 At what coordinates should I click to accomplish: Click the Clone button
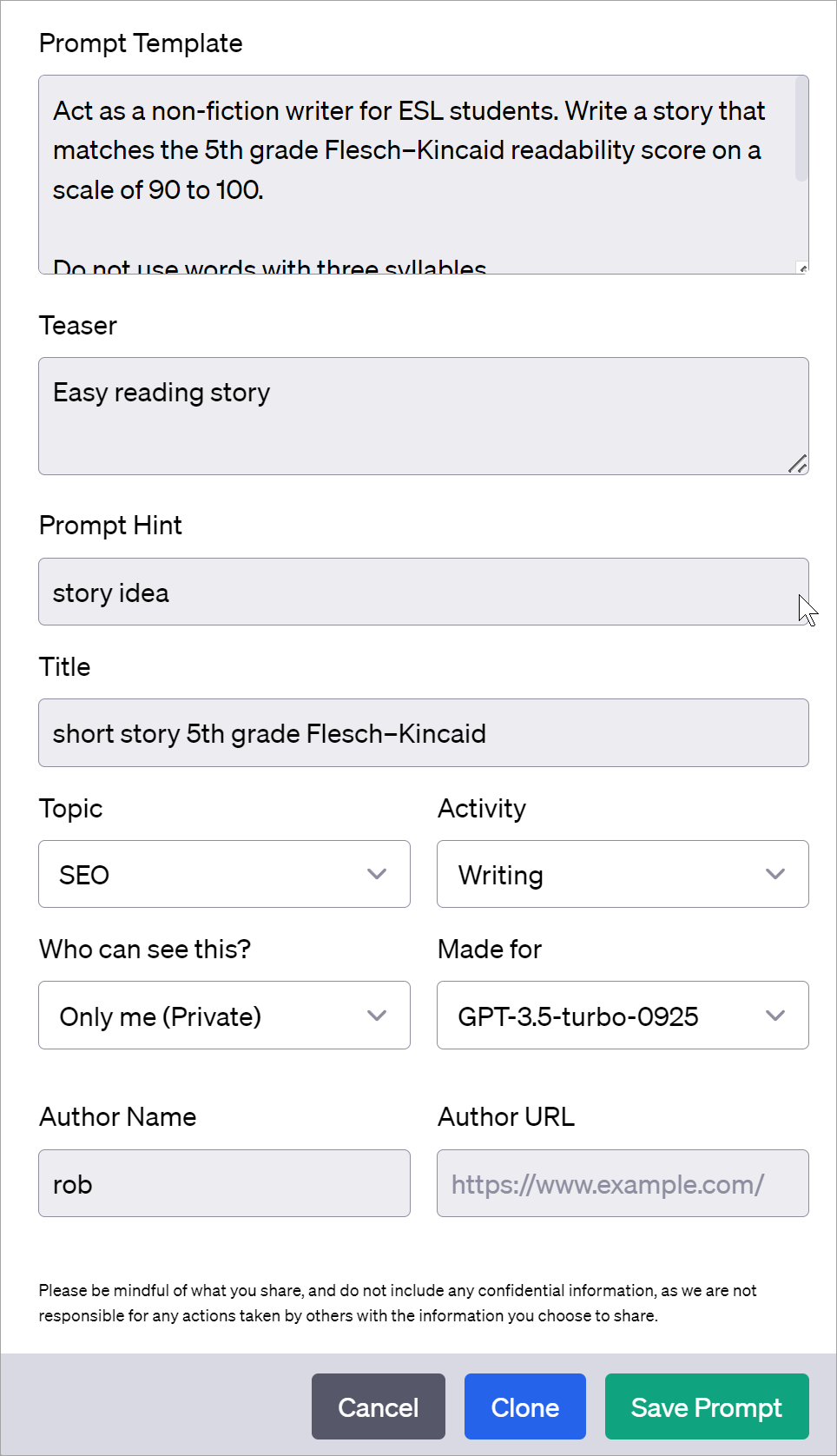[x=524, y=1406]
